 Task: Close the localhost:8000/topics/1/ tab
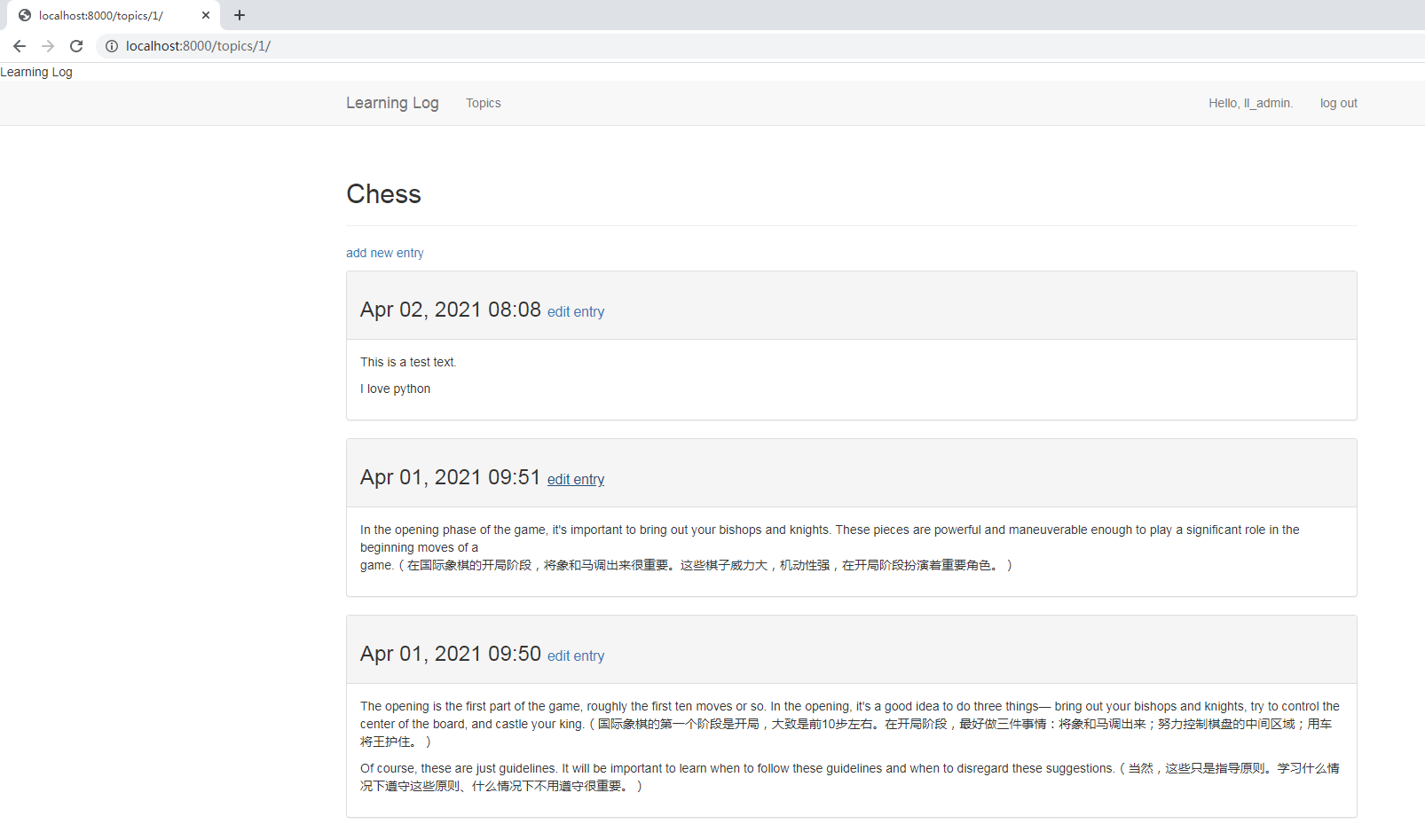tap(206, 15)
